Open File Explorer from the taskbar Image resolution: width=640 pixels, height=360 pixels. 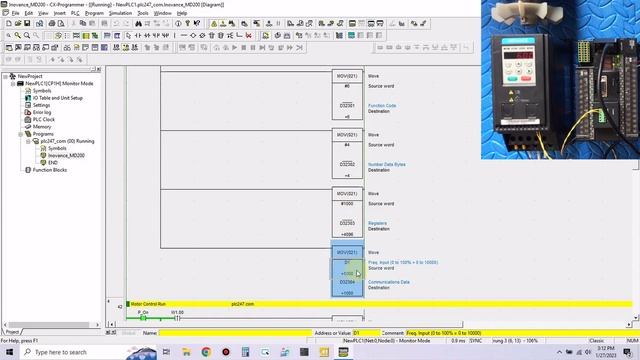[187, 352]
